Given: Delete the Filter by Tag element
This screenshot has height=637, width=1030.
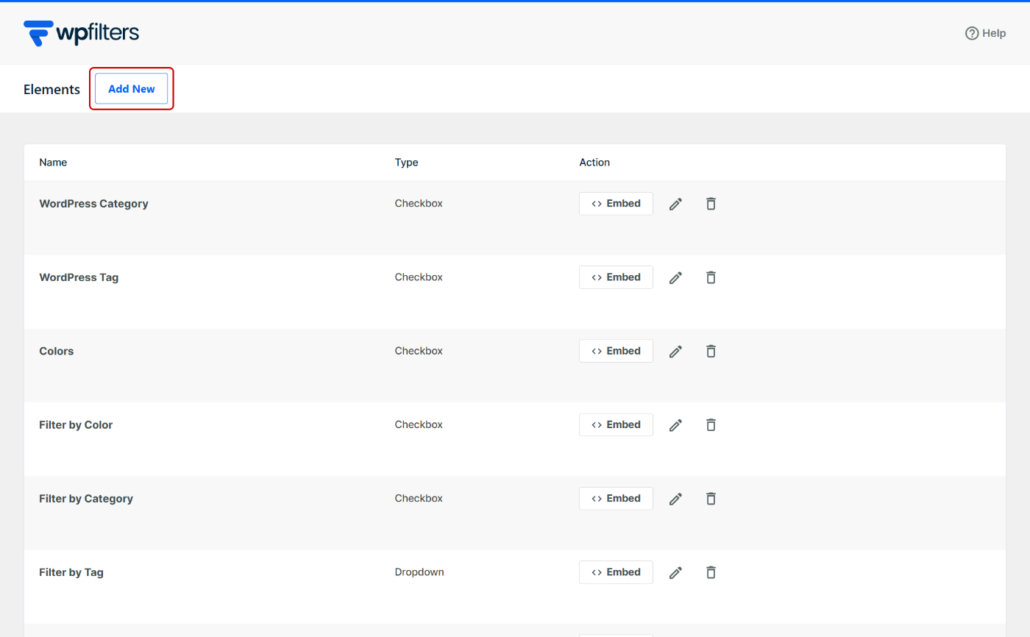Looking at the screenshot, I should pyautogui.click(x=711, y=572).
